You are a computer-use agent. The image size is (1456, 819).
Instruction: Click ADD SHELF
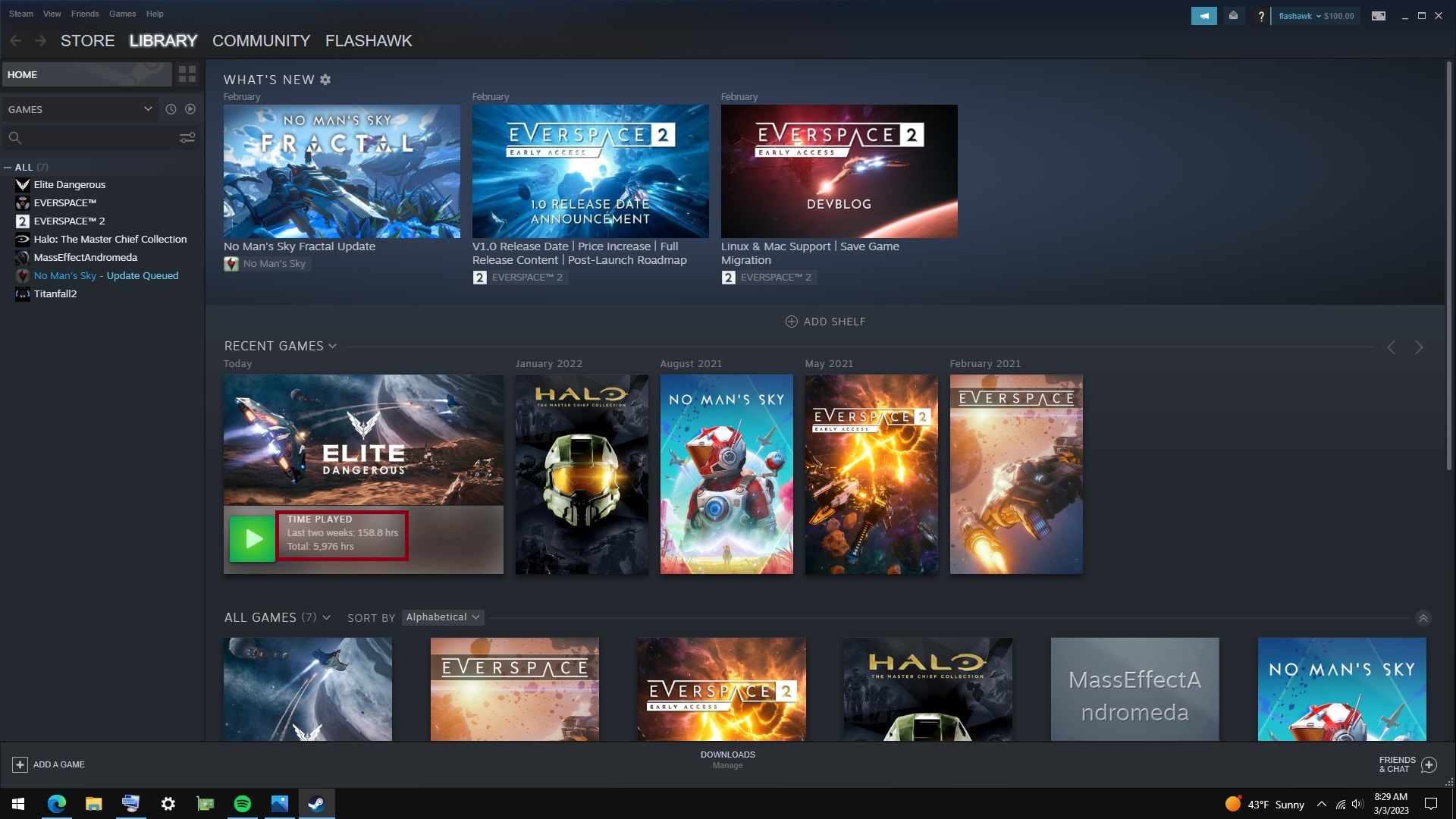pos(825,322)
